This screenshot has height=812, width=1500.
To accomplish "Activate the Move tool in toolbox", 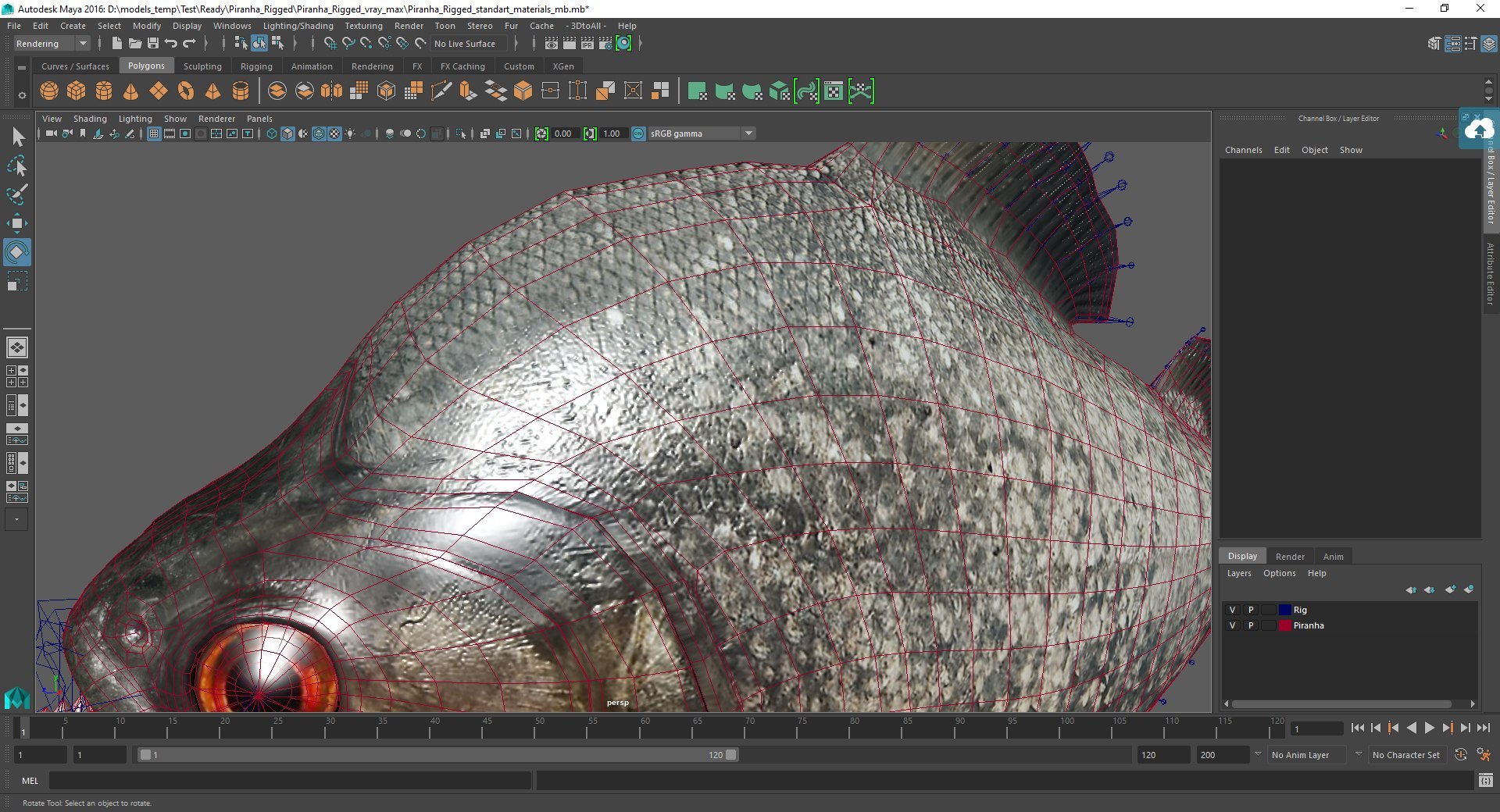I will tap(16, 223).
